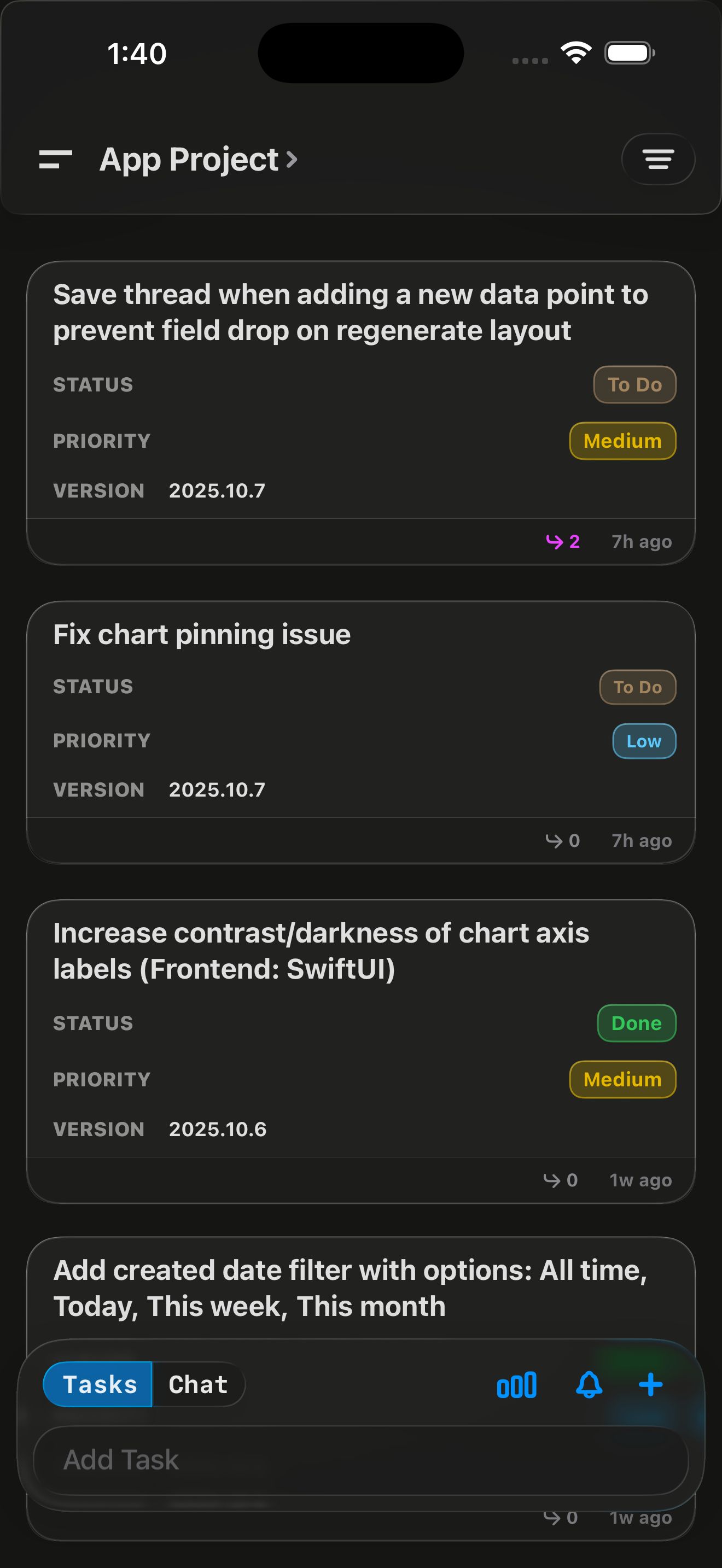Open the sidebar menu icon top left

click(x=55, y=160)
